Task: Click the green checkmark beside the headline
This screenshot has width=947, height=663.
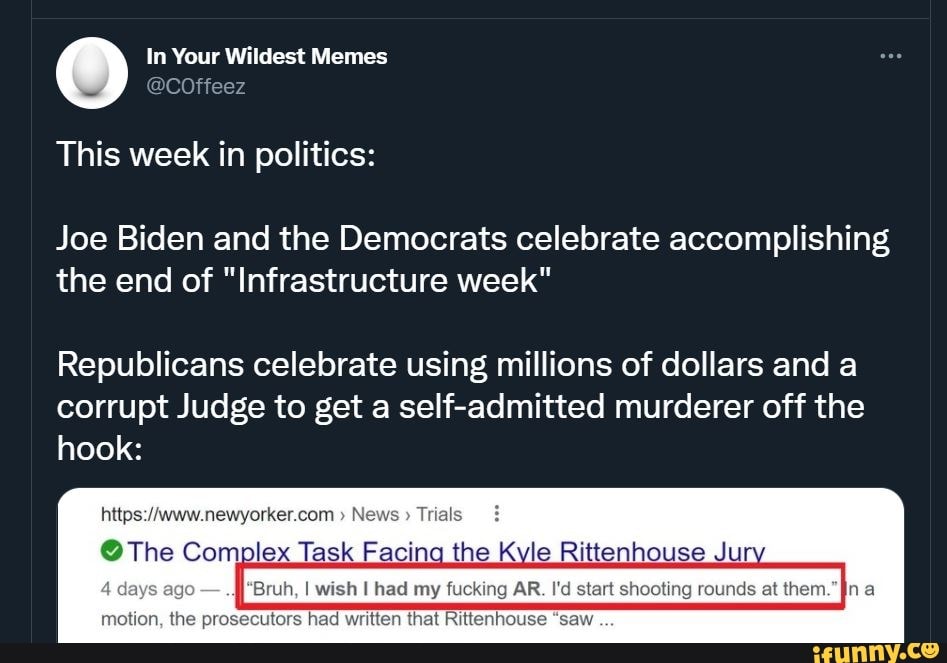Action: [x=112, y=551]
